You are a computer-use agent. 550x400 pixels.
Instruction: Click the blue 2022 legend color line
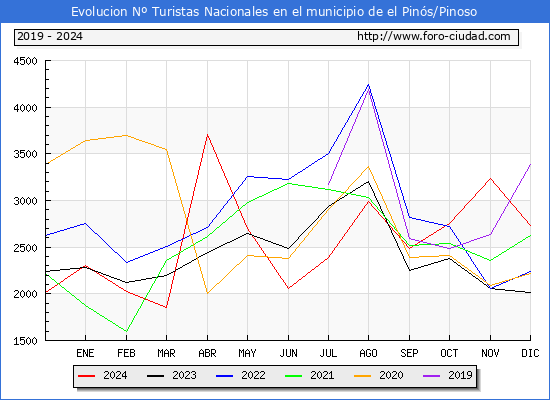tap(224, 376)
